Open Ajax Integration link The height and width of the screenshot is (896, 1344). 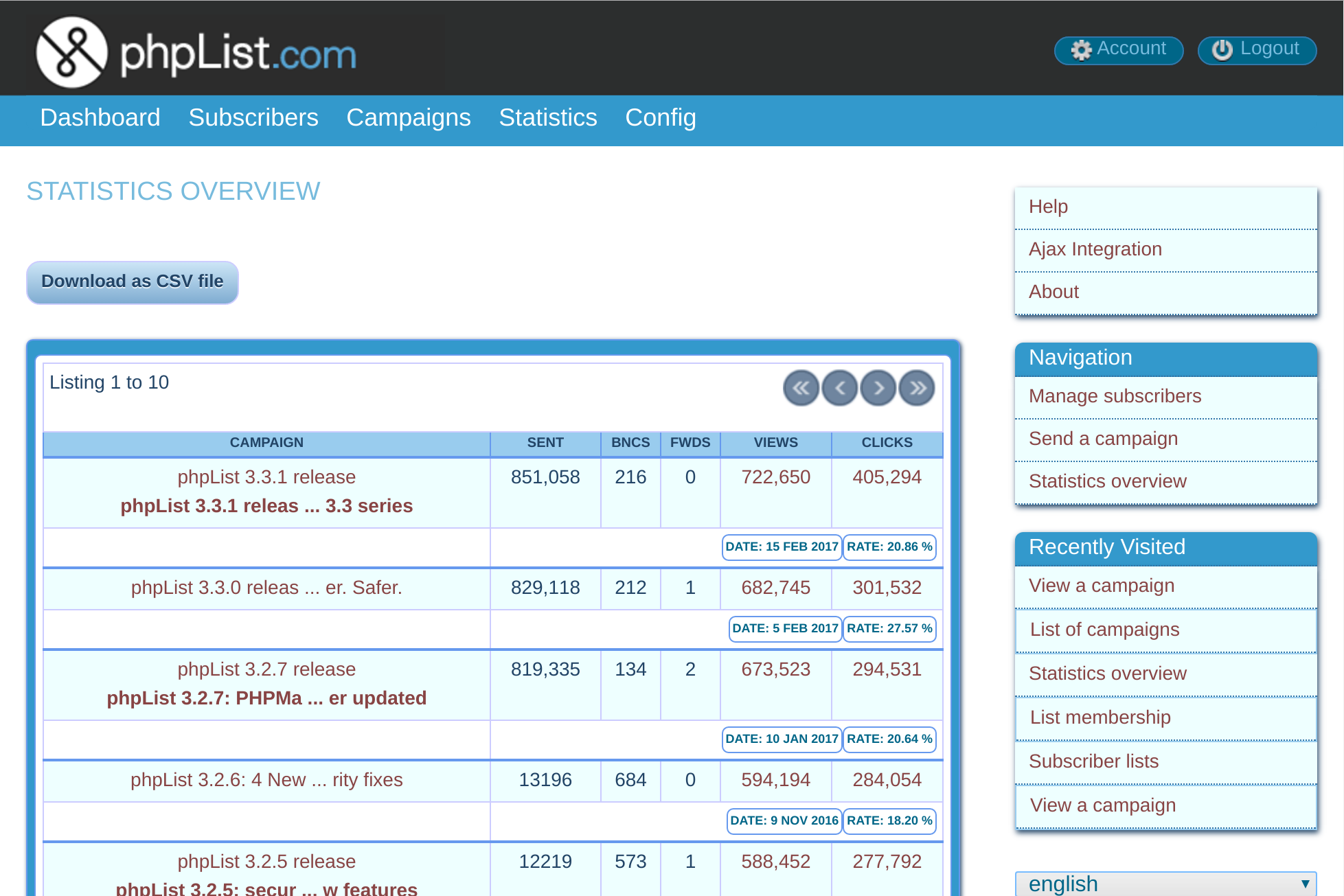(x=1165, y=249)
